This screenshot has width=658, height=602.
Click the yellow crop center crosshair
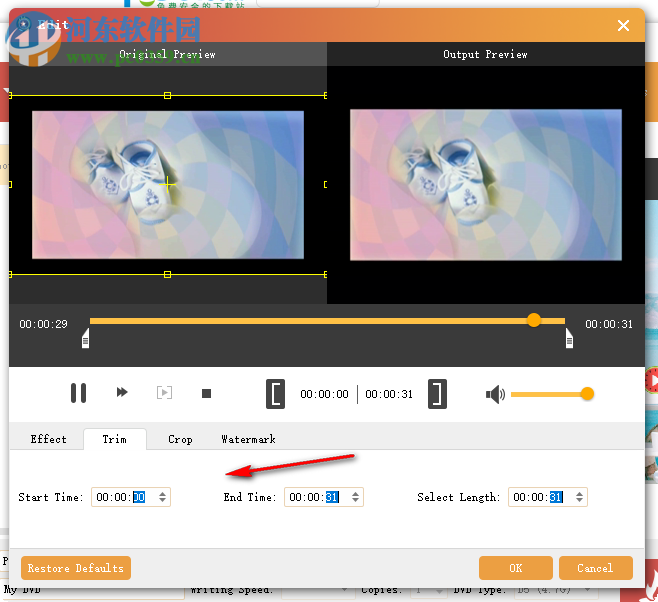pyautogui.click(x=167, y=185)
